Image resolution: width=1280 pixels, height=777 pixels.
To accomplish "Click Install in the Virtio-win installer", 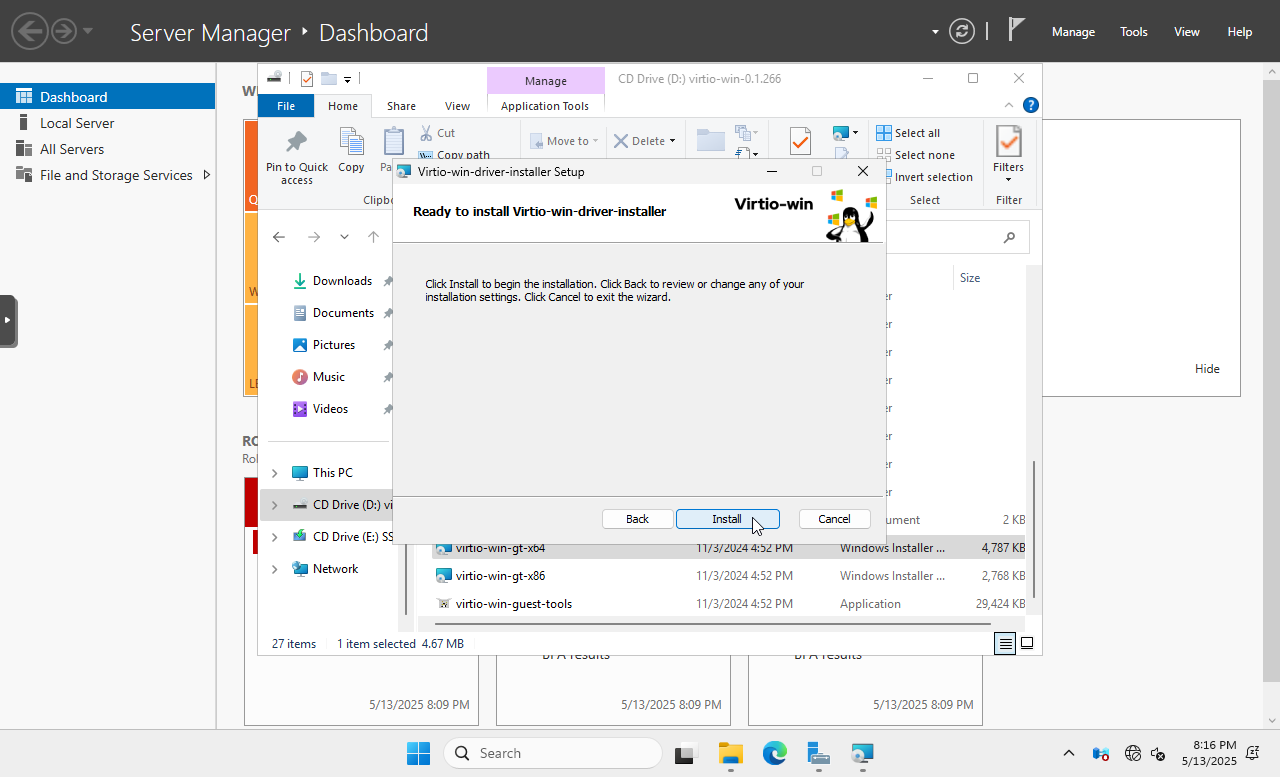I will [x=727, y=518].
